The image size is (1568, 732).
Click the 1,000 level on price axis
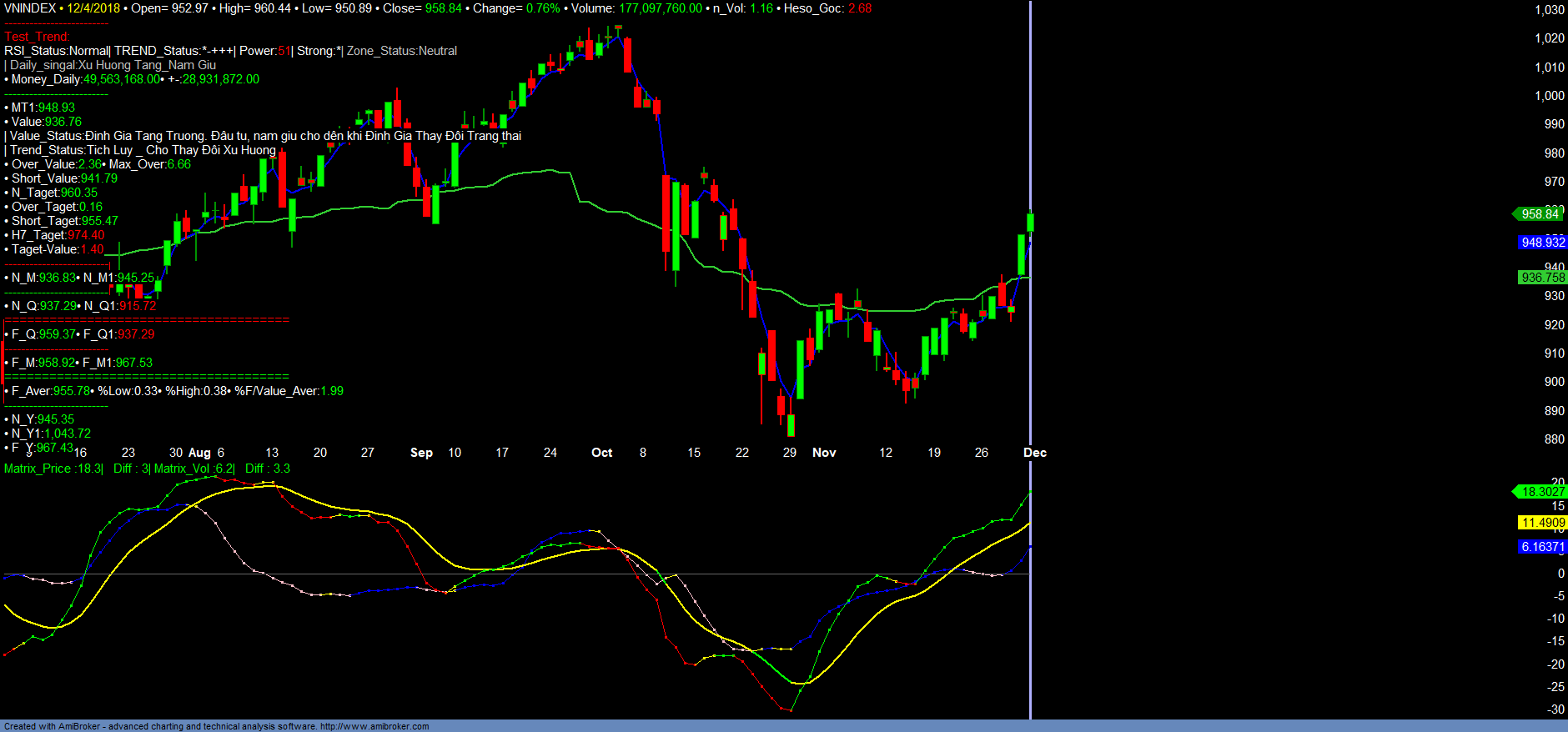pyautogui.click(x=1549, y=96)
